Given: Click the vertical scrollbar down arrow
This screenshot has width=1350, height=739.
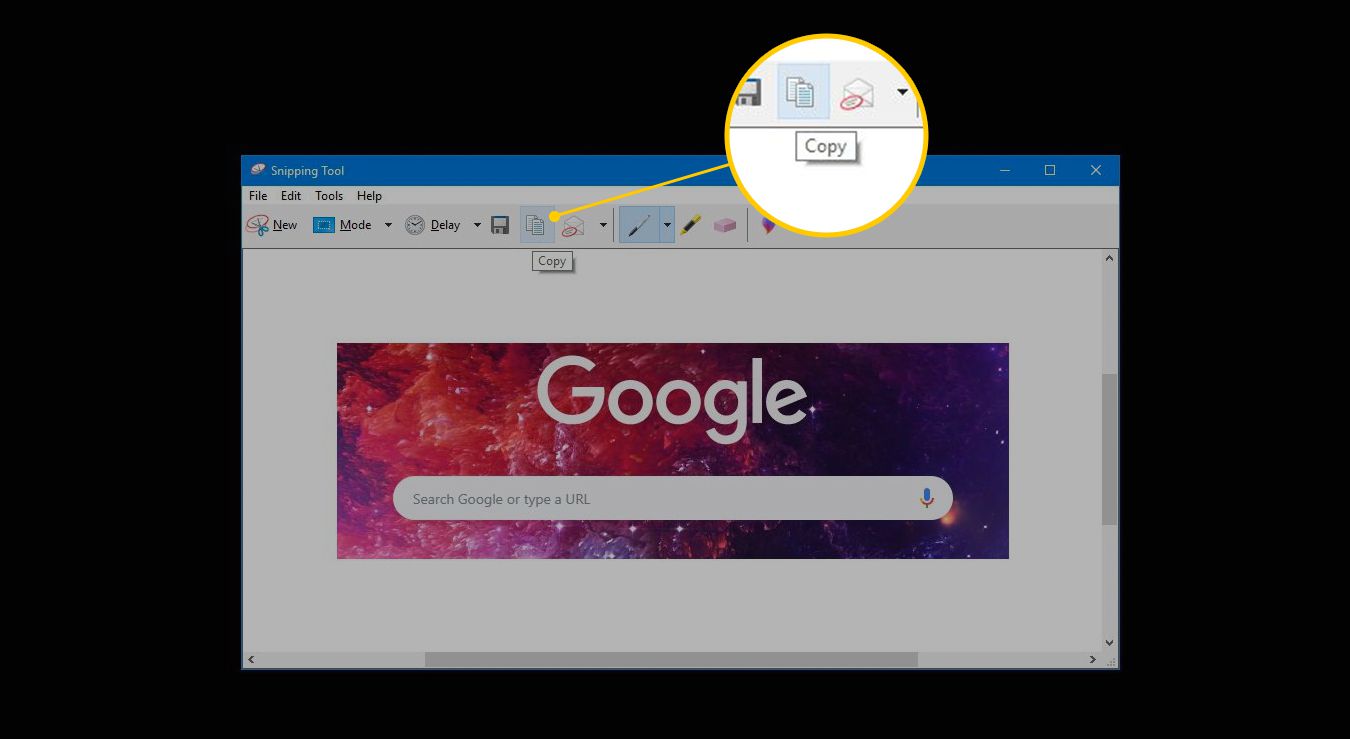Looking at the screenshot, I should tap(1109, 643).
